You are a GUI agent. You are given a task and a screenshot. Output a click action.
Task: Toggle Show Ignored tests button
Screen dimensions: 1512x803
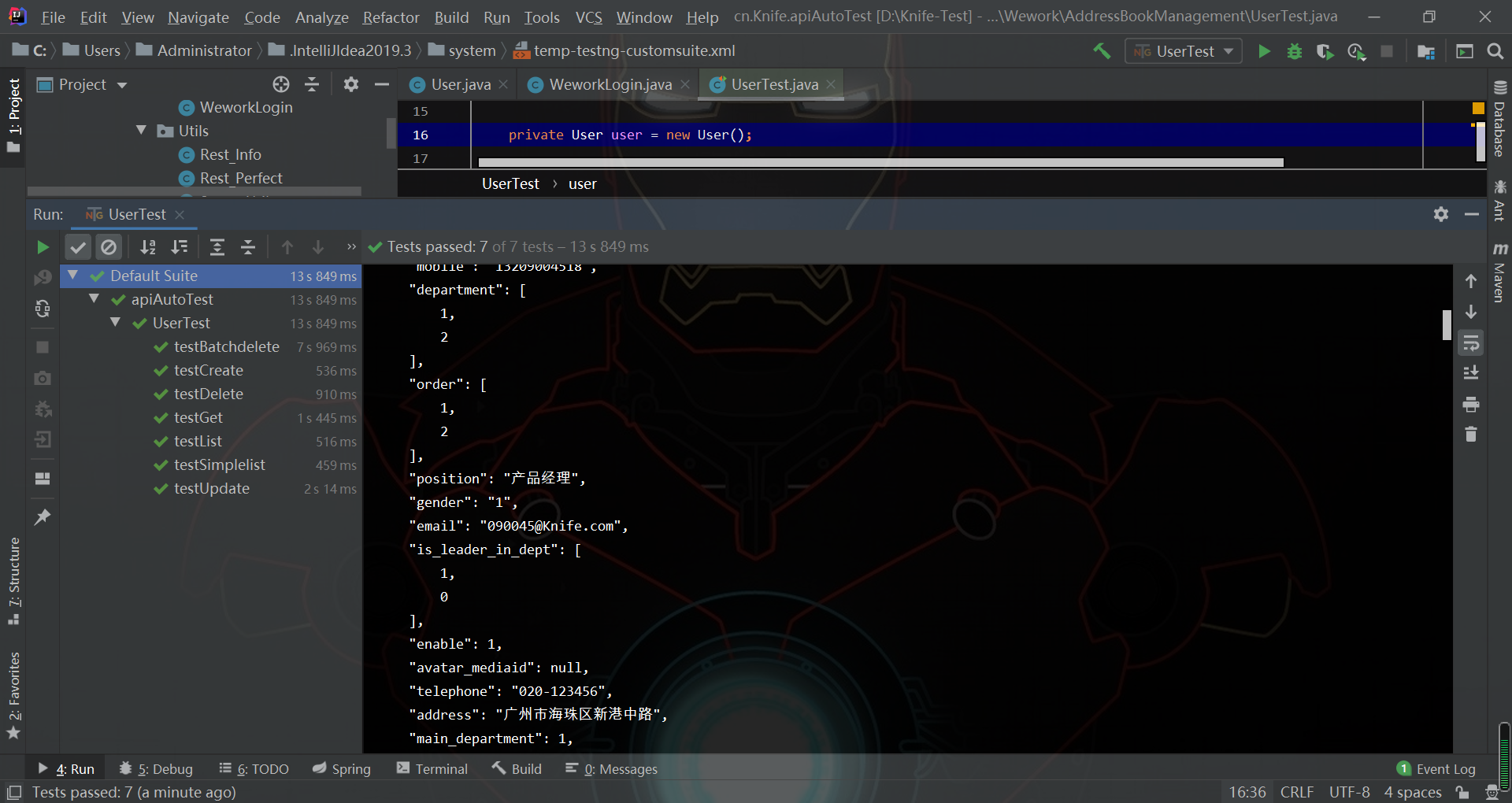click(x=109, y=247)
